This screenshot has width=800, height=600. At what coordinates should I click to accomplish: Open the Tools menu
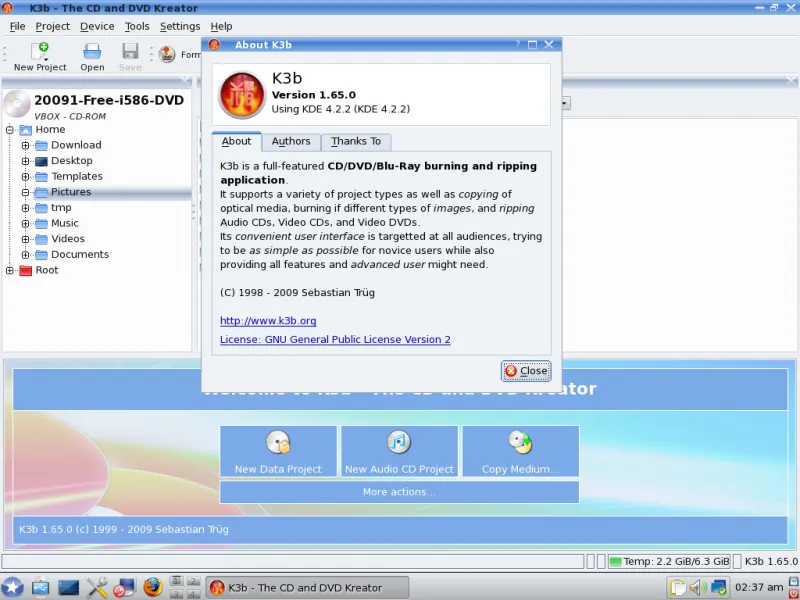point(137,26)
